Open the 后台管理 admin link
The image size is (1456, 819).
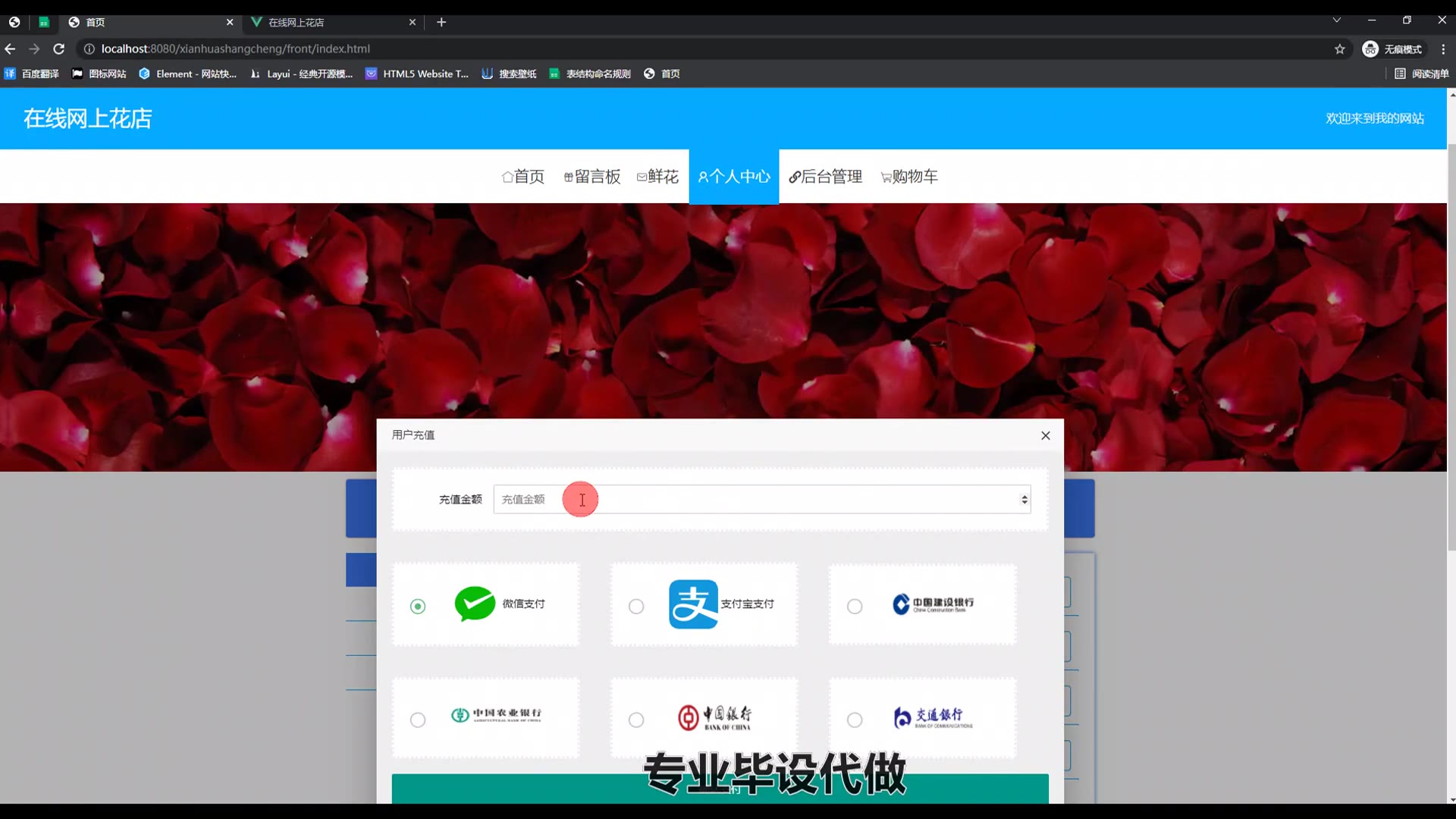tap(826, 177)
